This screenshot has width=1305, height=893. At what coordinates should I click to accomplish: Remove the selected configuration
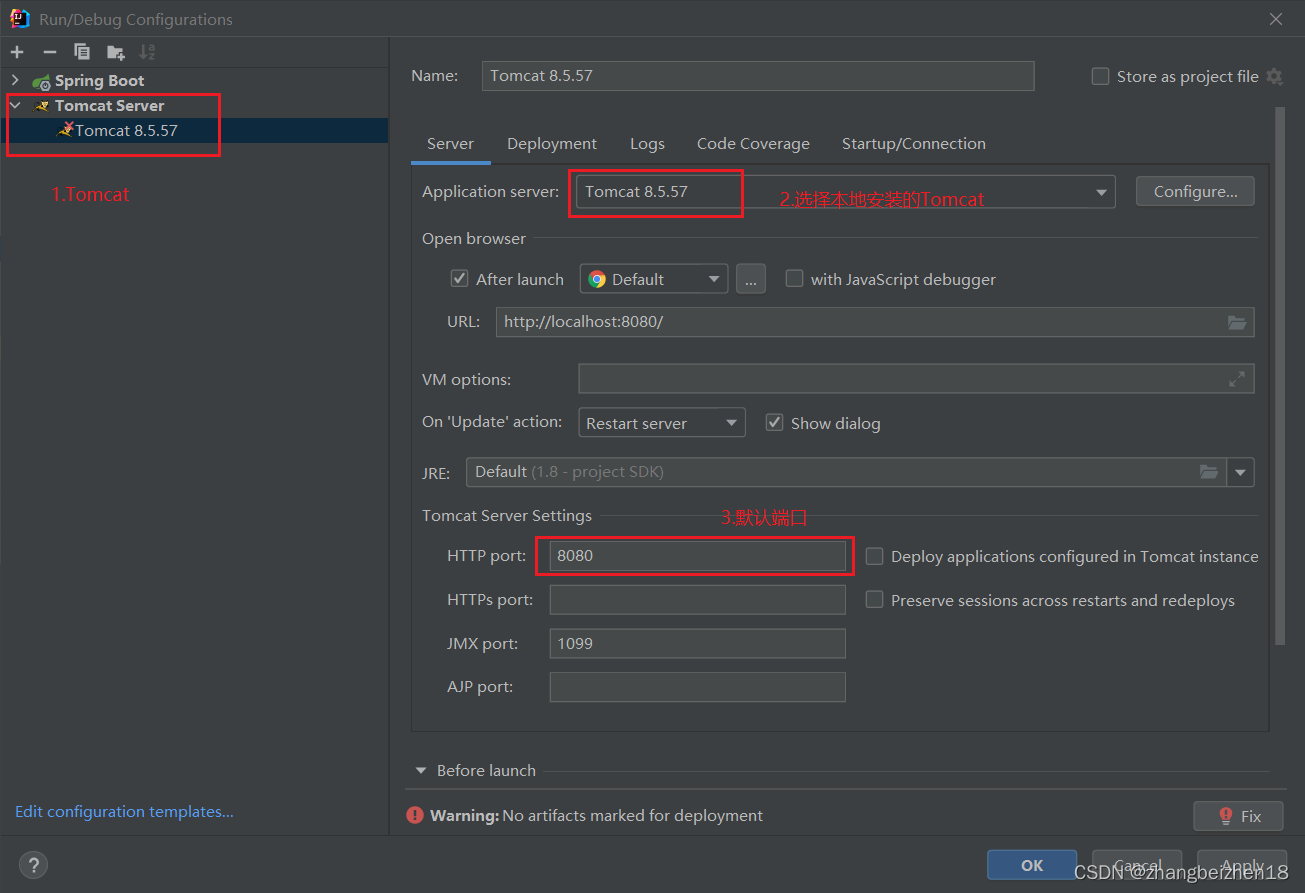[x=48, y=51]
